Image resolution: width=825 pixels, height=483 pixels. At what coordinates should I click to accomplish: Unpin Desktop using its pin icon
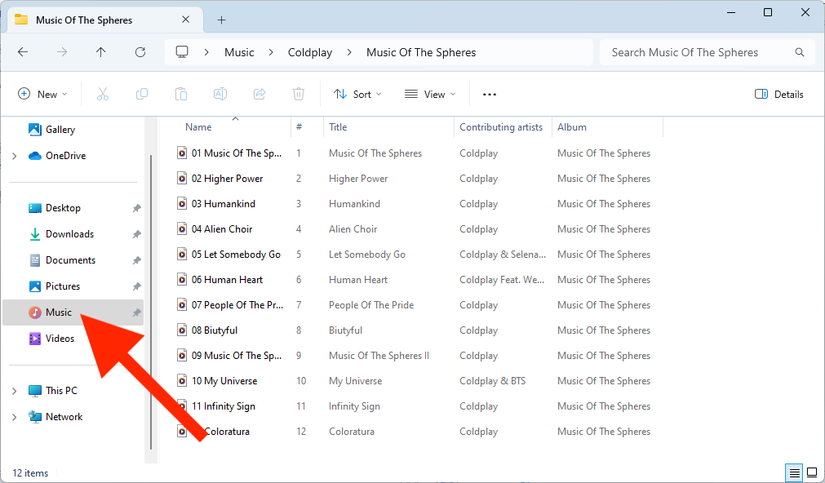(136, 208)
